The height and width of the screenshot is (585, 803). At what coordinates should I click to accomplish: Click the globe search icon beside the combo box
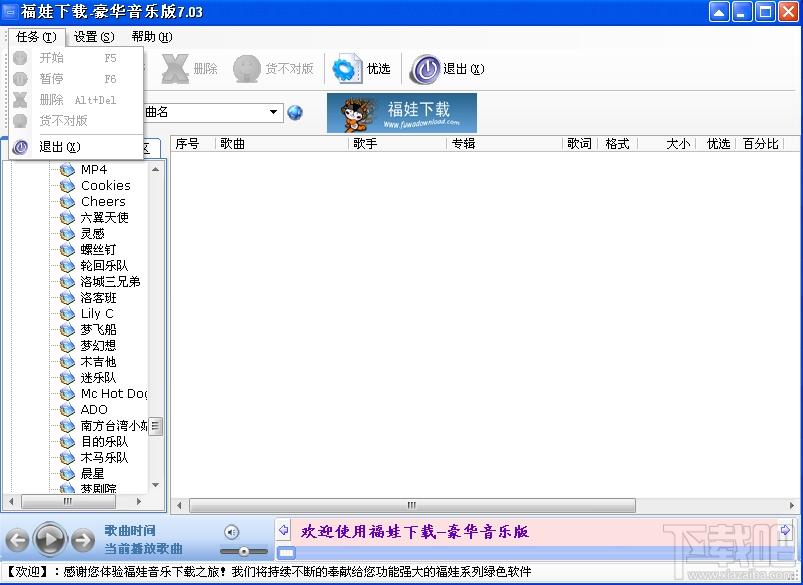pyautogui.click(x=295, y=112)
